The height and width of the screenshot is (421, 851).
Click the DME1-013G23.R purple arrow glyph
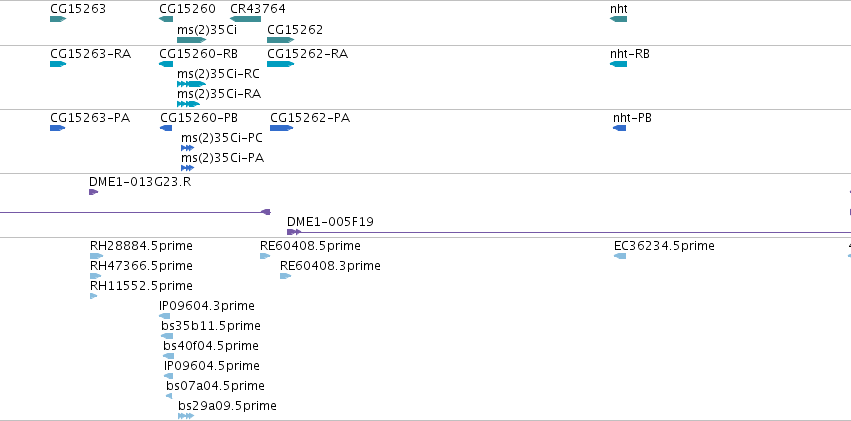pyautogui.click(x=93, y=192)
